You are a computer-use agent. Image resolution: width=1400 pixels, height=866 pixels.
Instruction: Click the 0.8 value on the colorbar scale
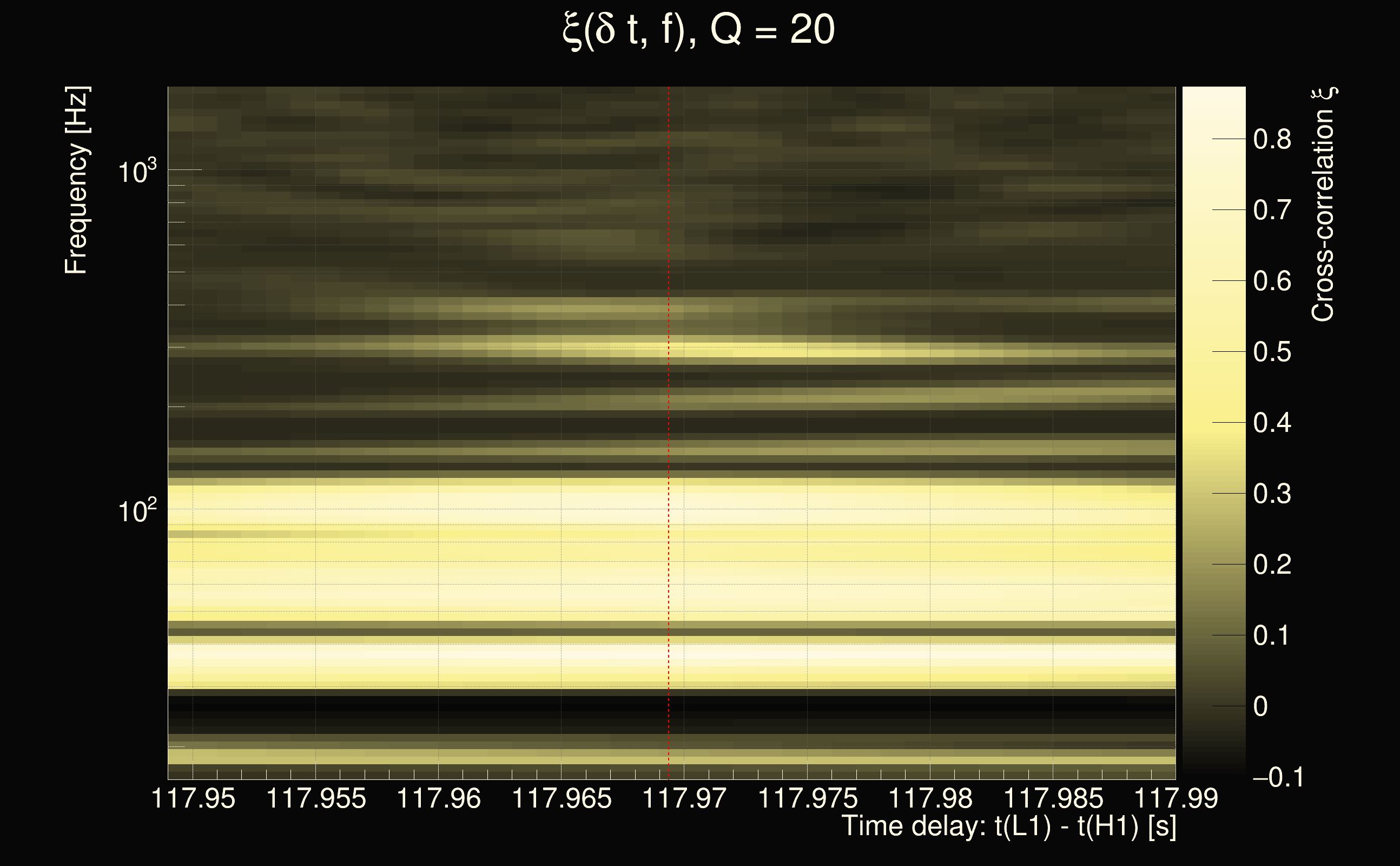1272,139
